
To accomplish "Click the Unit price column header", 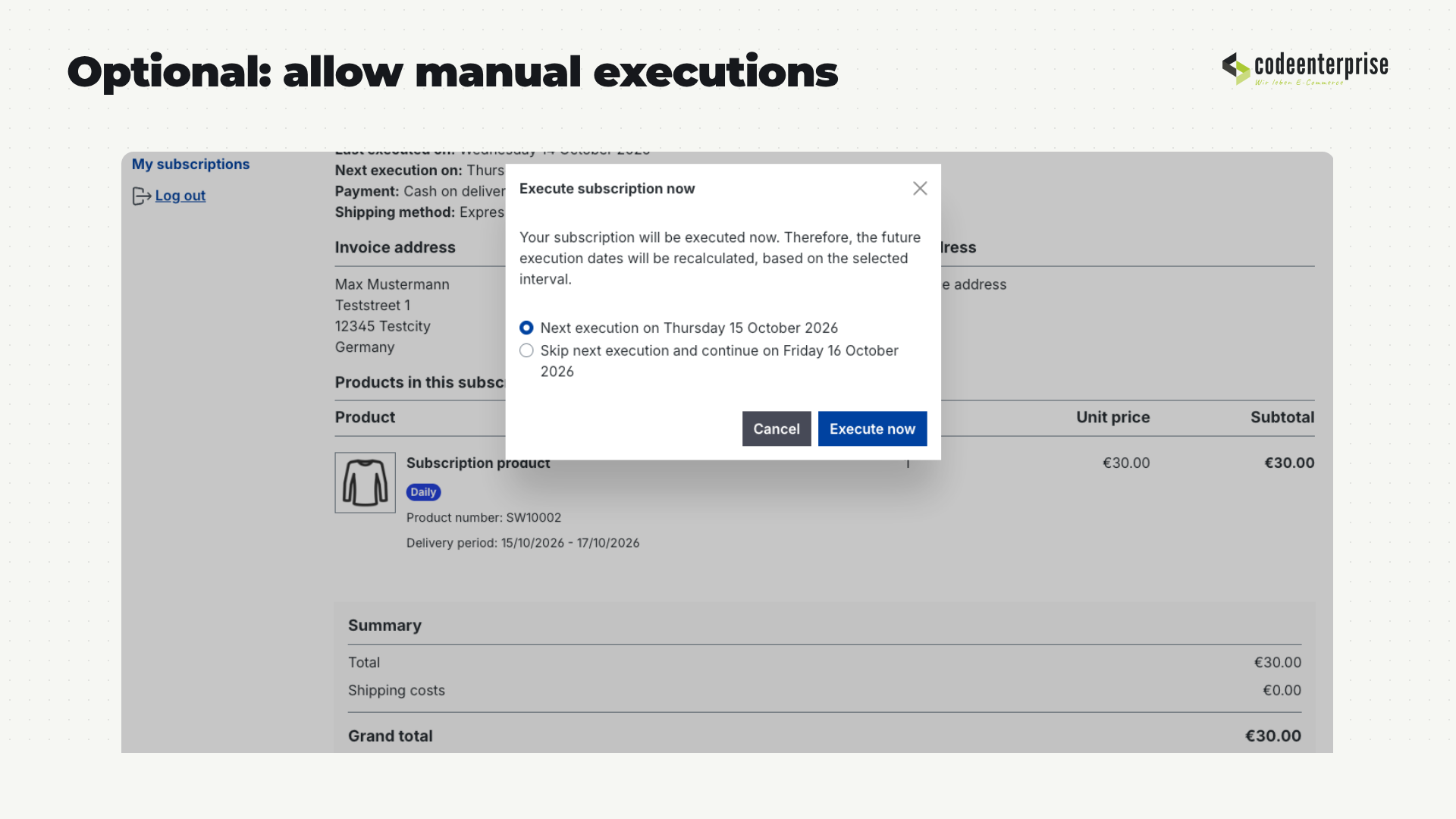I will point(1113,417).
